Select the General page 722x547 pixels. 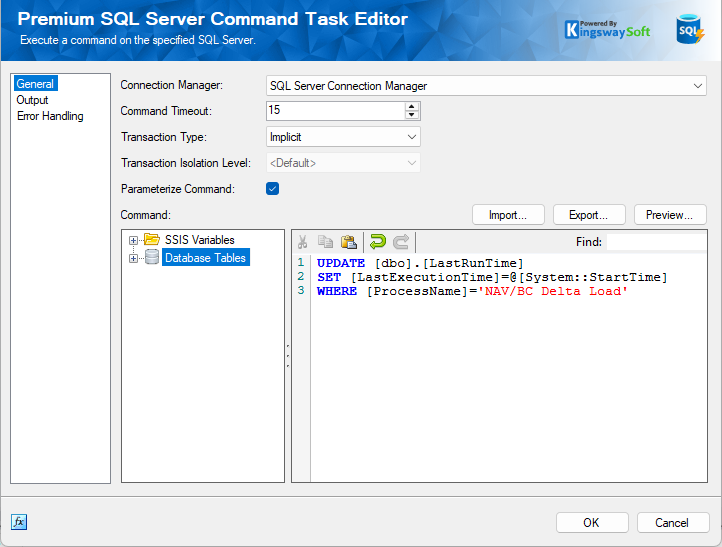point(35,84)
